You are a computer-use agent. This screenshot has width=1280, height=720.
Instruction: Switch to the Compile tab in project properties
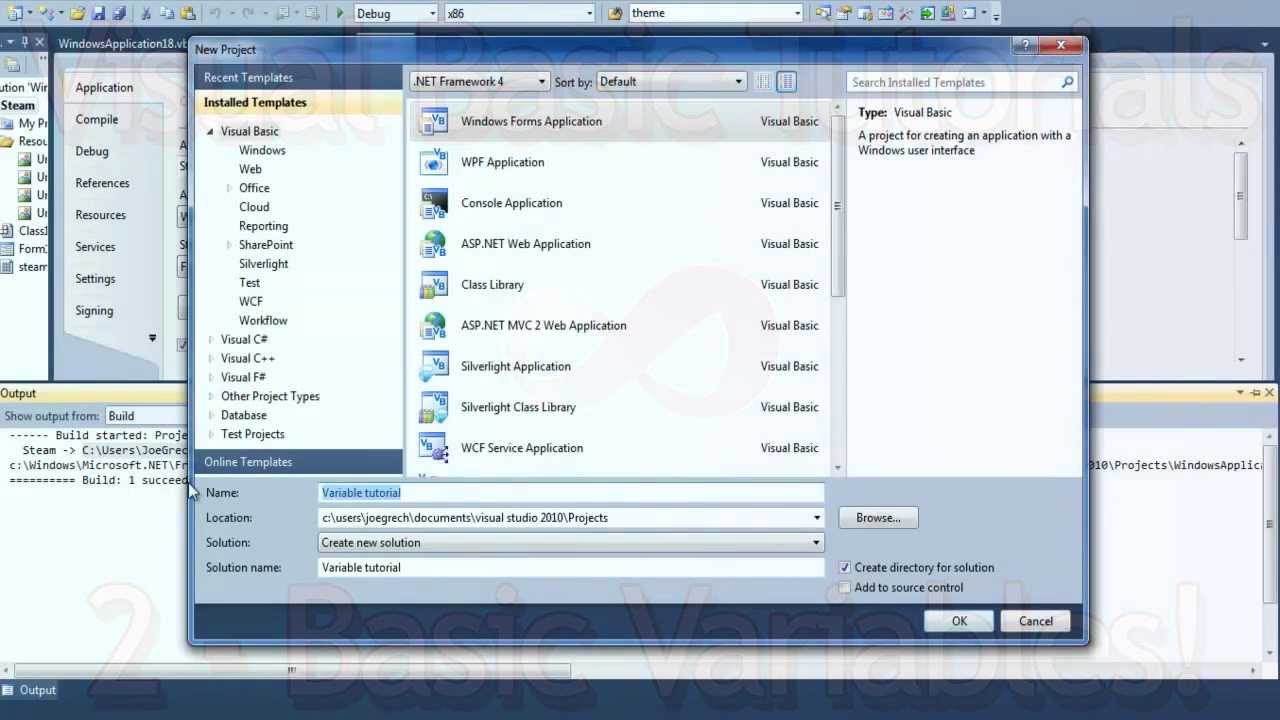coord(97,119)
